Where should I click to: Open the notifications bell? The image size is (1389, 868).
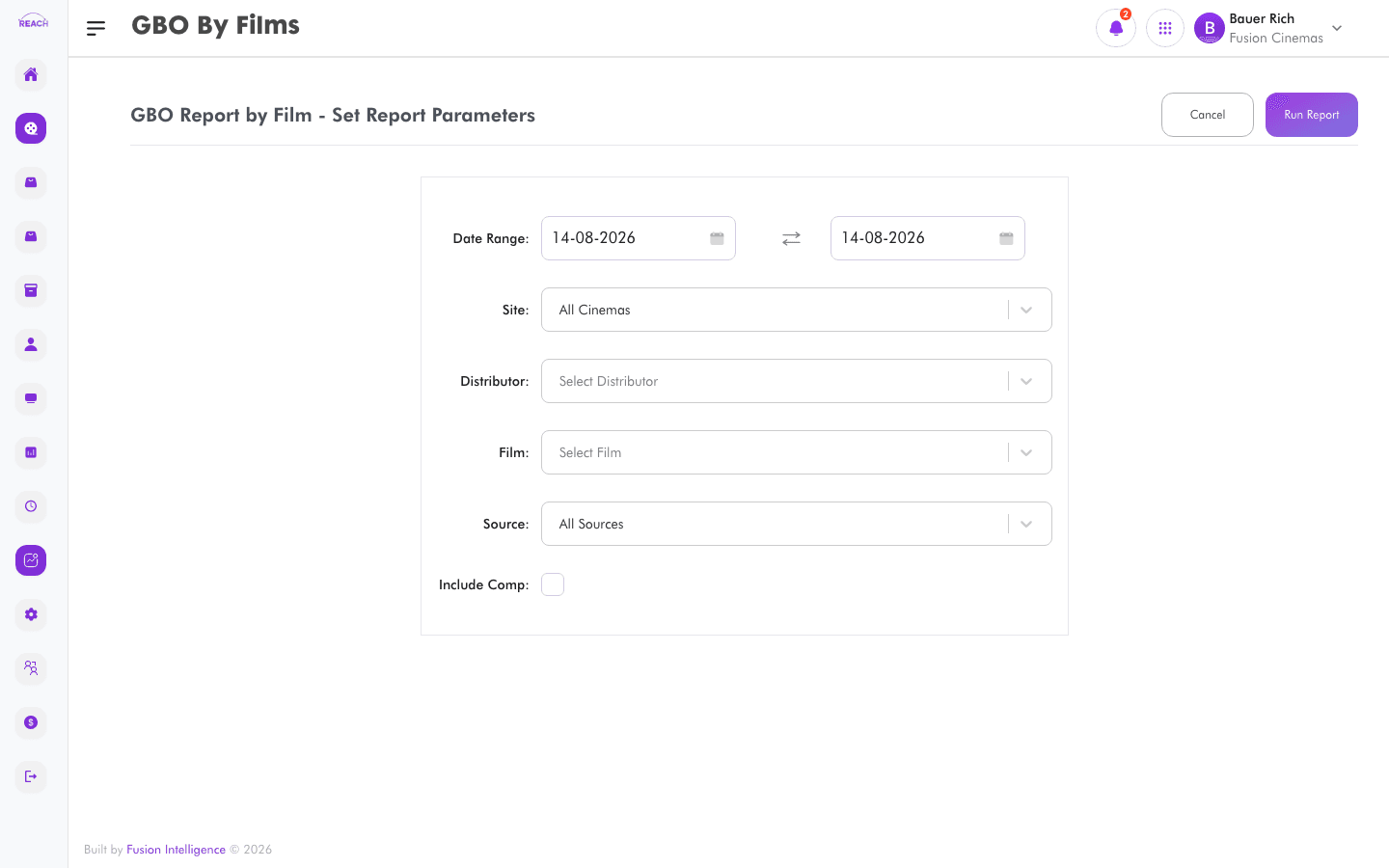[x=1116, y=28]
